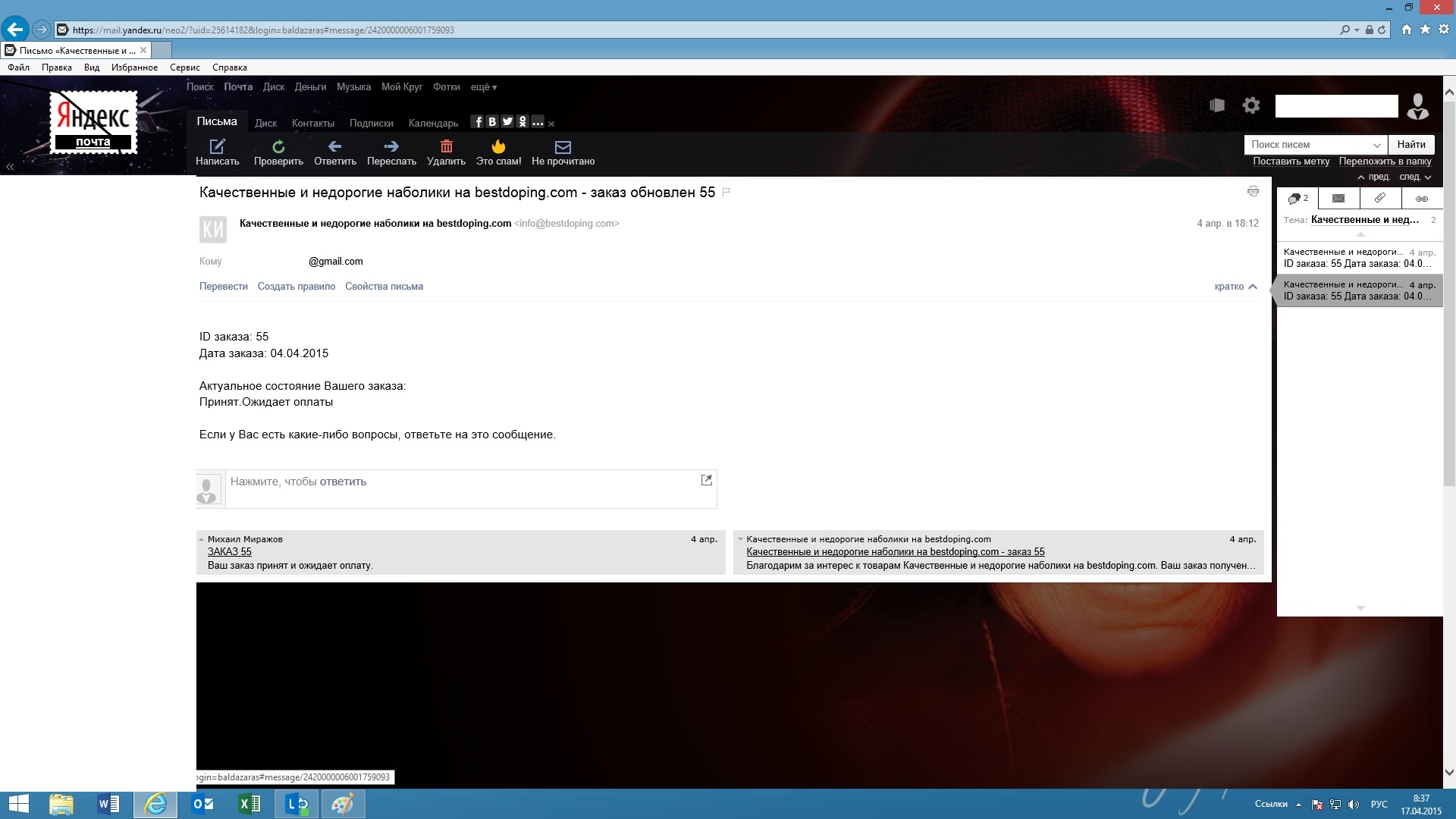1456x819 pixels.
Task: Open the Поиск писем dropdown arrow
Action: pyautogui.click(x=1376, y=145)
